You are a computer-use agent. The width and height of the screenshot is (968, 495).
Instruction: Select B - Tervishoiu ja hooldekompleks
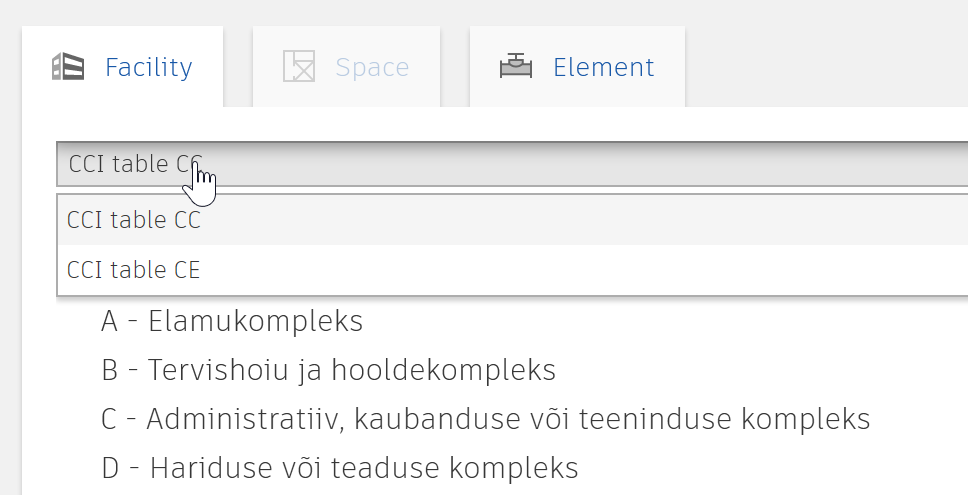328,370
